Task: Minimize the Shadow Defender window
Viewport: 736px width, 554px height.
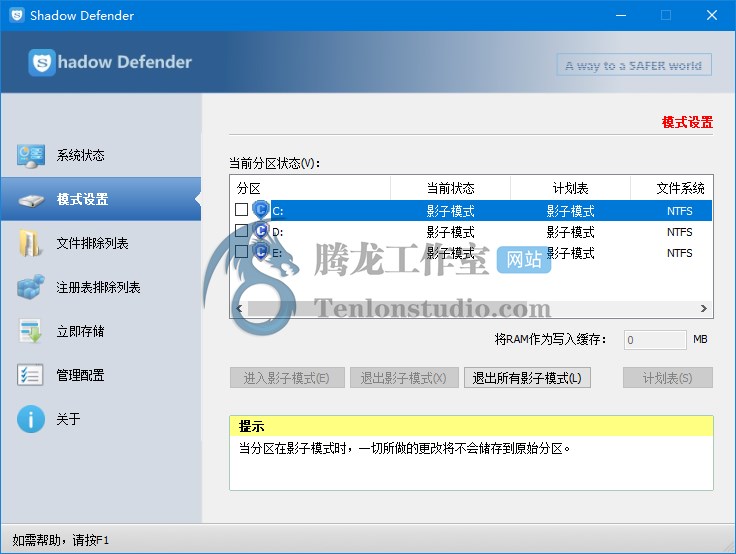Action: tap(621, 15)
